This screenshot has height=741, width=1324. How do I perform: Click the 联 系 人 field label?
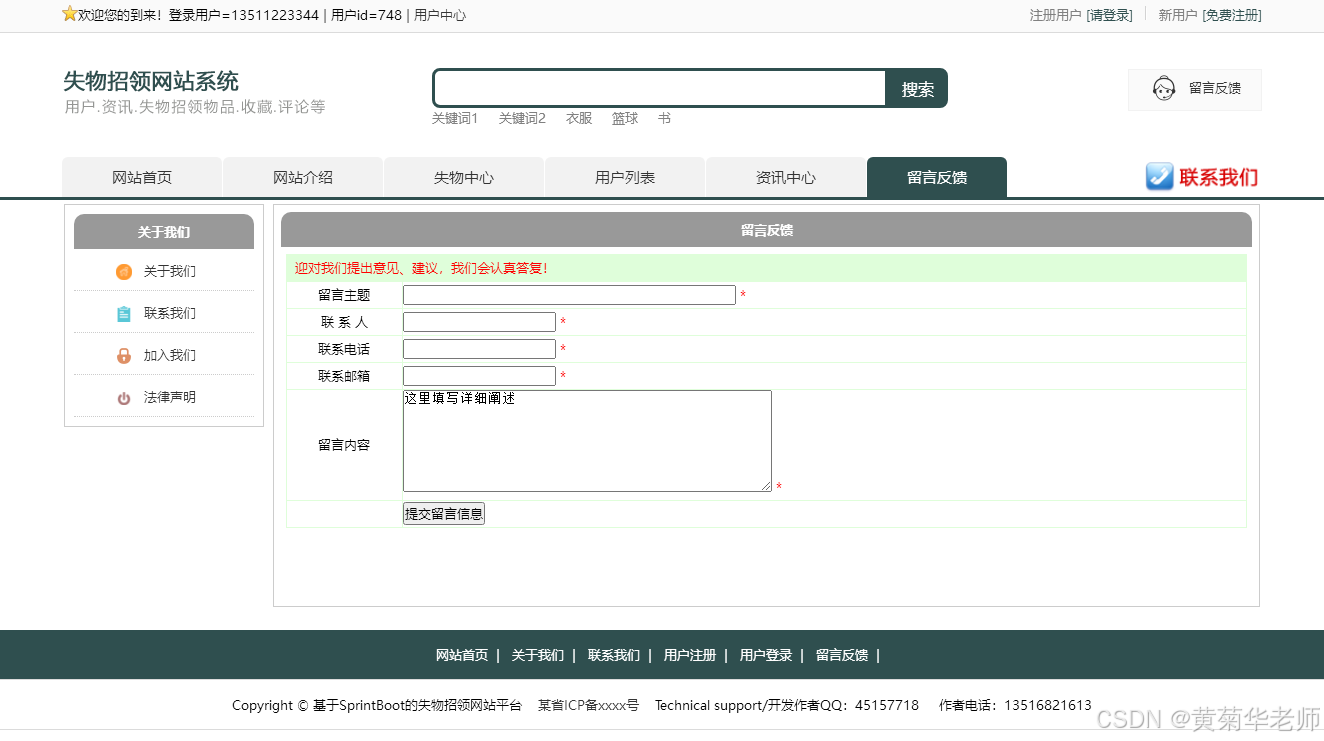[x=344, y=322]
